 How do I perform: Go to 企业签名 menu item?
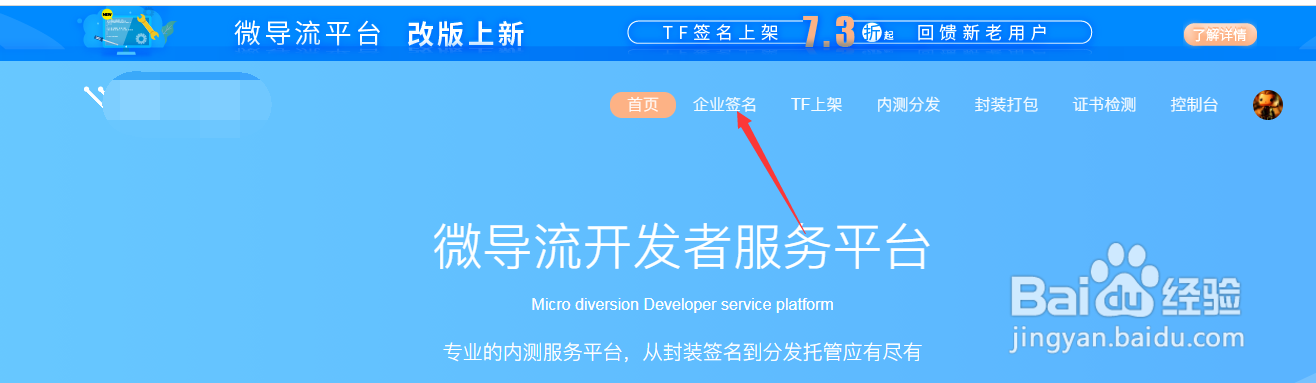click(x=725, y=105)
